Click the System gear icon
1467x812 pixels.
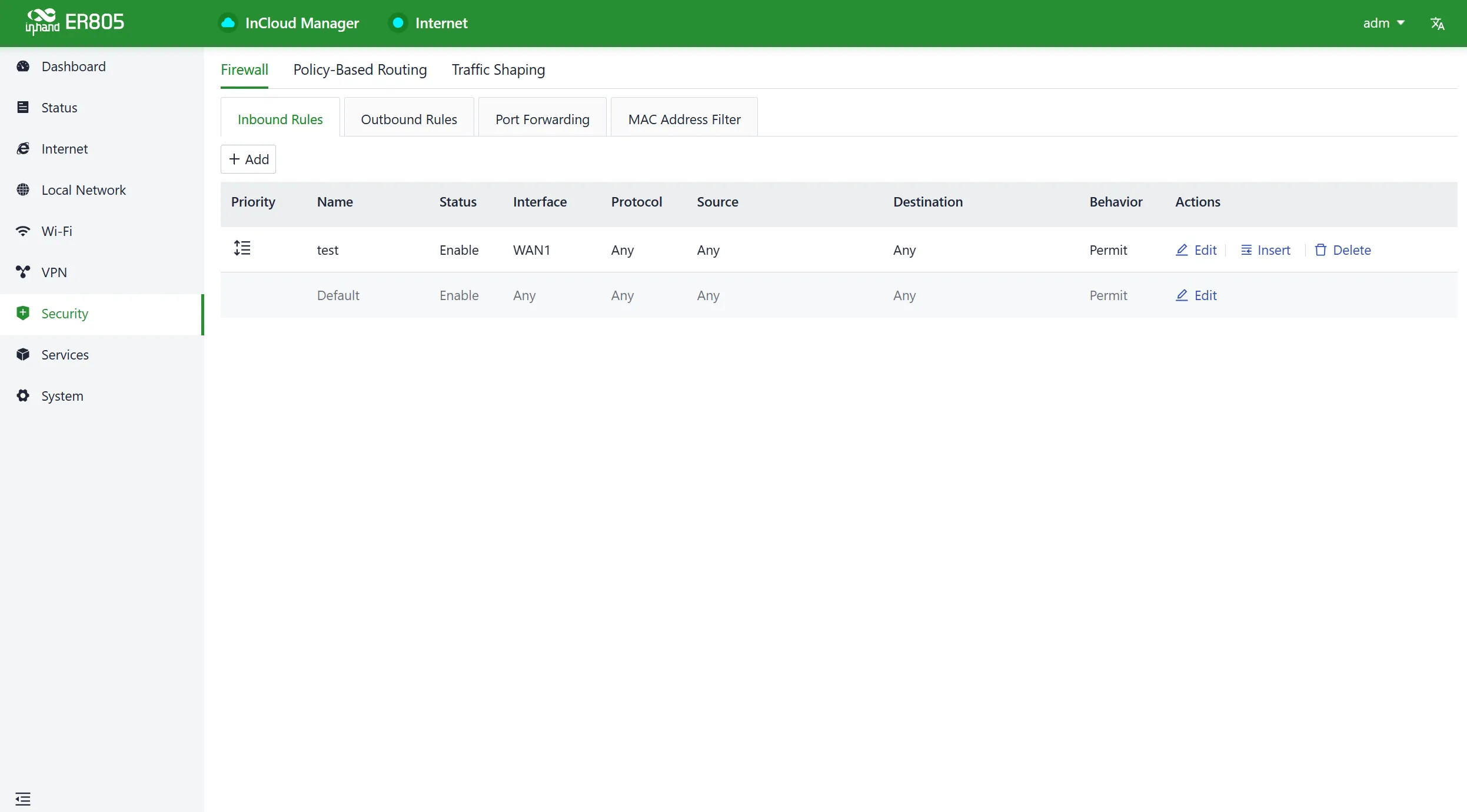23,395
